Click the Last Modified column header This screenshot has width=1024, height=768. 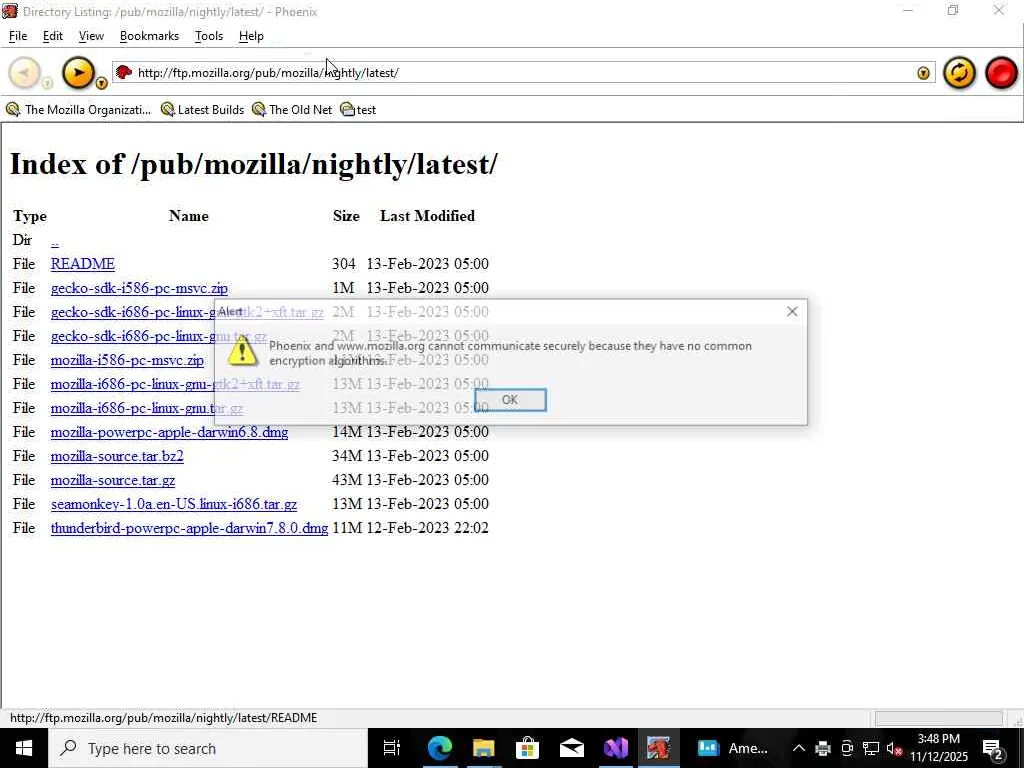coord(427,216)
